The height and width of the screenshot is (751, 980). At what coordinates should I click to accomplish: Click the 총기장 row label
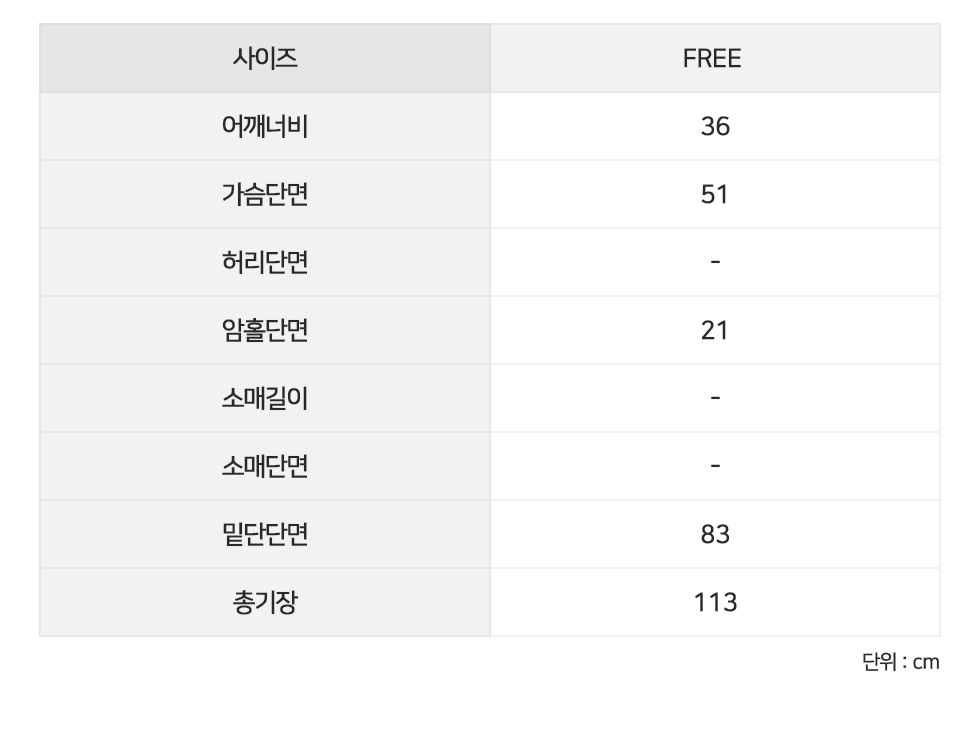click(265, 602)
